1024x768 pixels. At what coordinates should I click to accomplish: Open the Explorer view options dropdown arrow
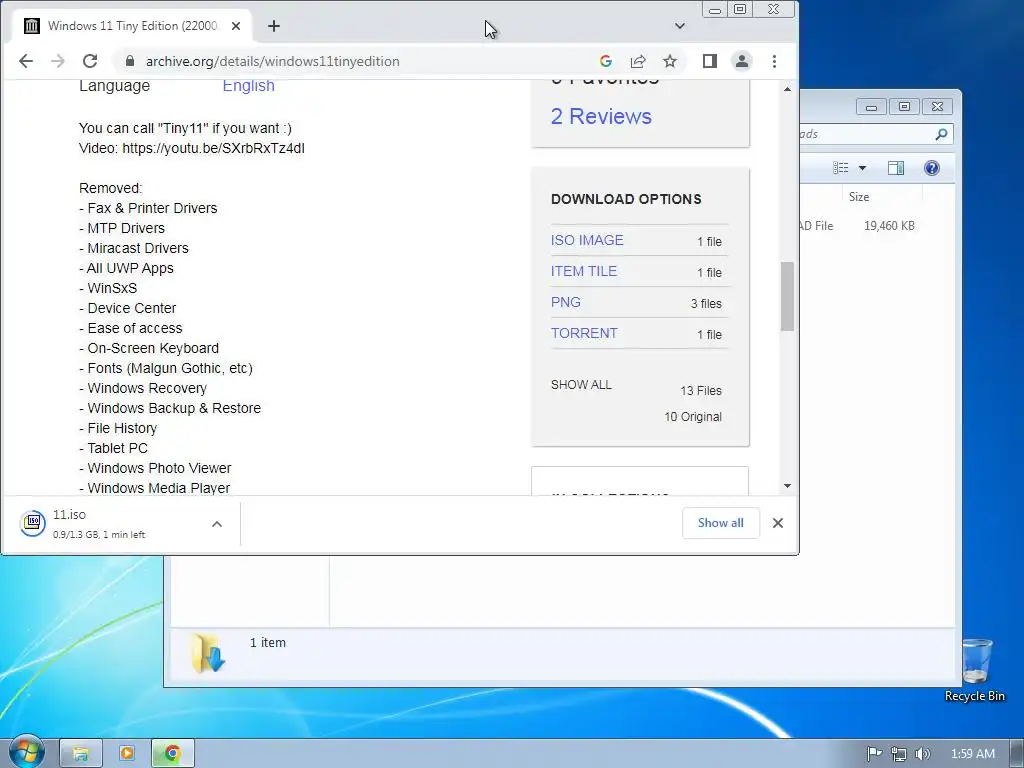pyautogui.click(x=862, y=168)
